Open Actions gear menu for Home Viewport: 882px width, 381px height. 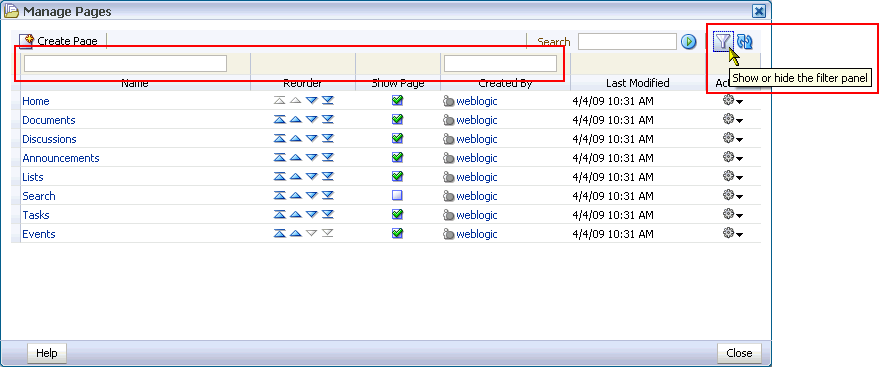click(x=732, y=101)
